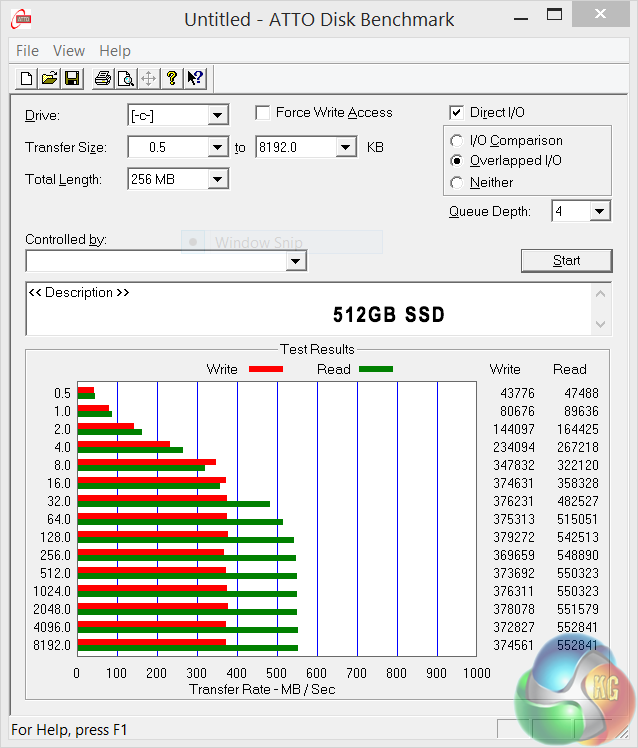Expand the Total Length dropdown

(x=217, y=180)
